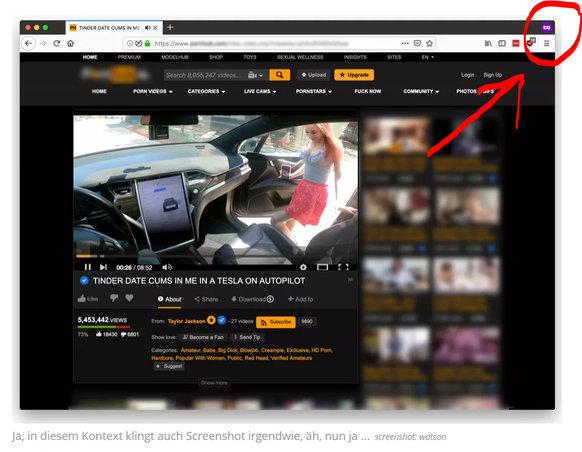Screen dimensions: 582x452
Task: Click the green-red rating bar
Action: 104,327
